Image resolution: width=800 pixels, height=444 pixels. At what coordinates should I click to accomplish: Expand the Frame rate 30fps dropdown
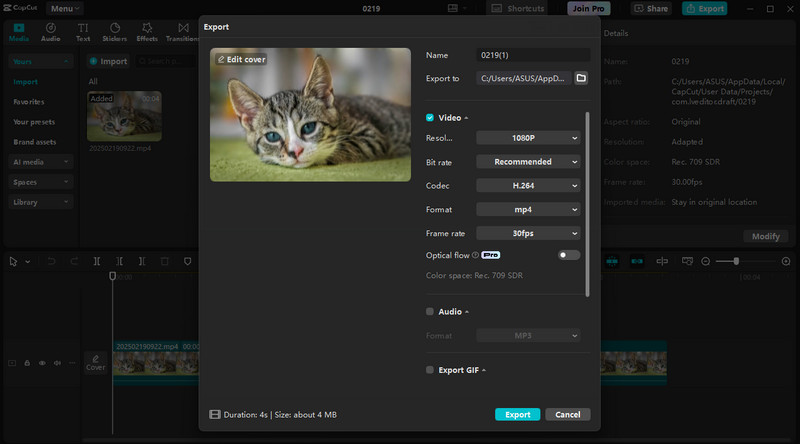point(528,233)
